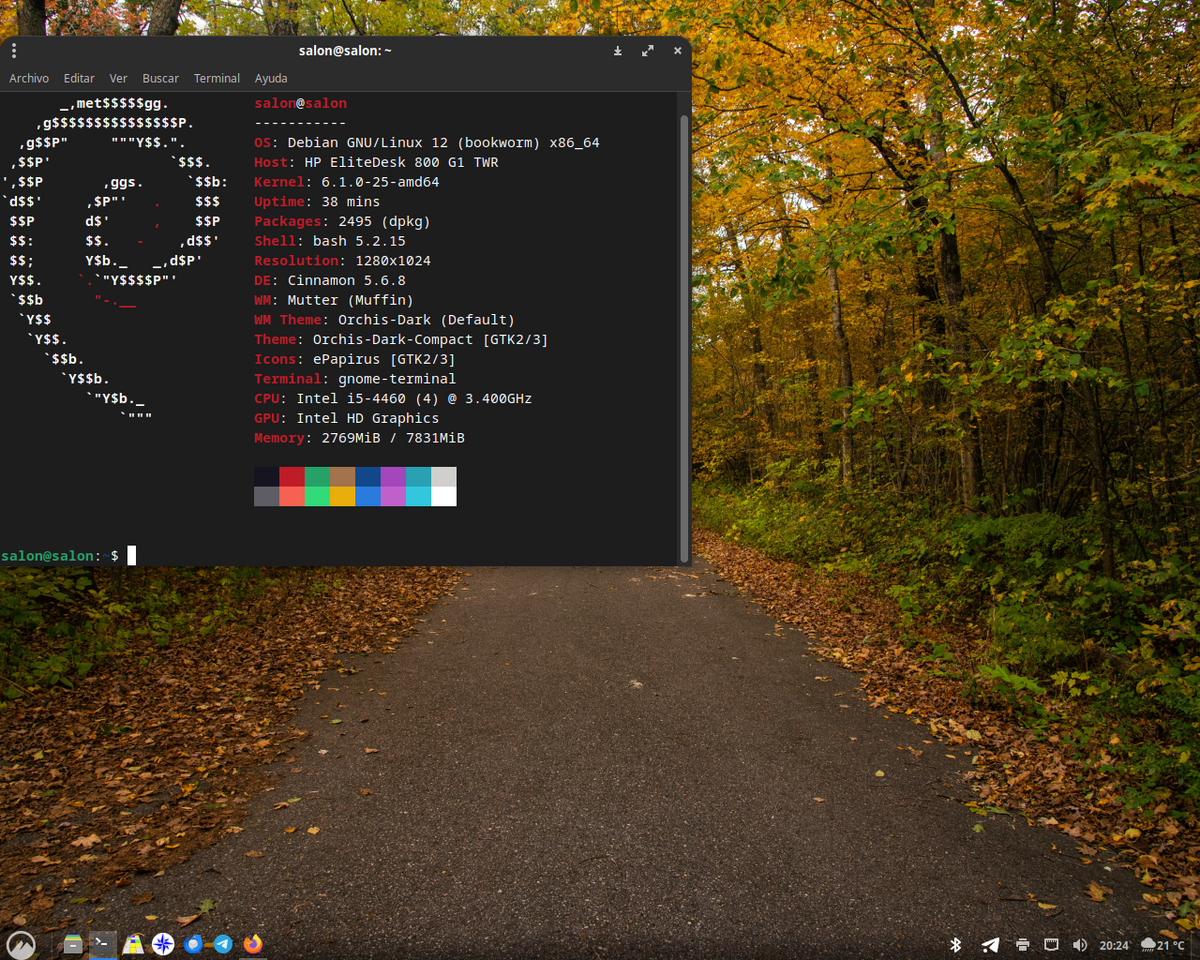Screen dimensions: 1200x960
Task: Open the blue compass star app
Action: coord(163,944)
